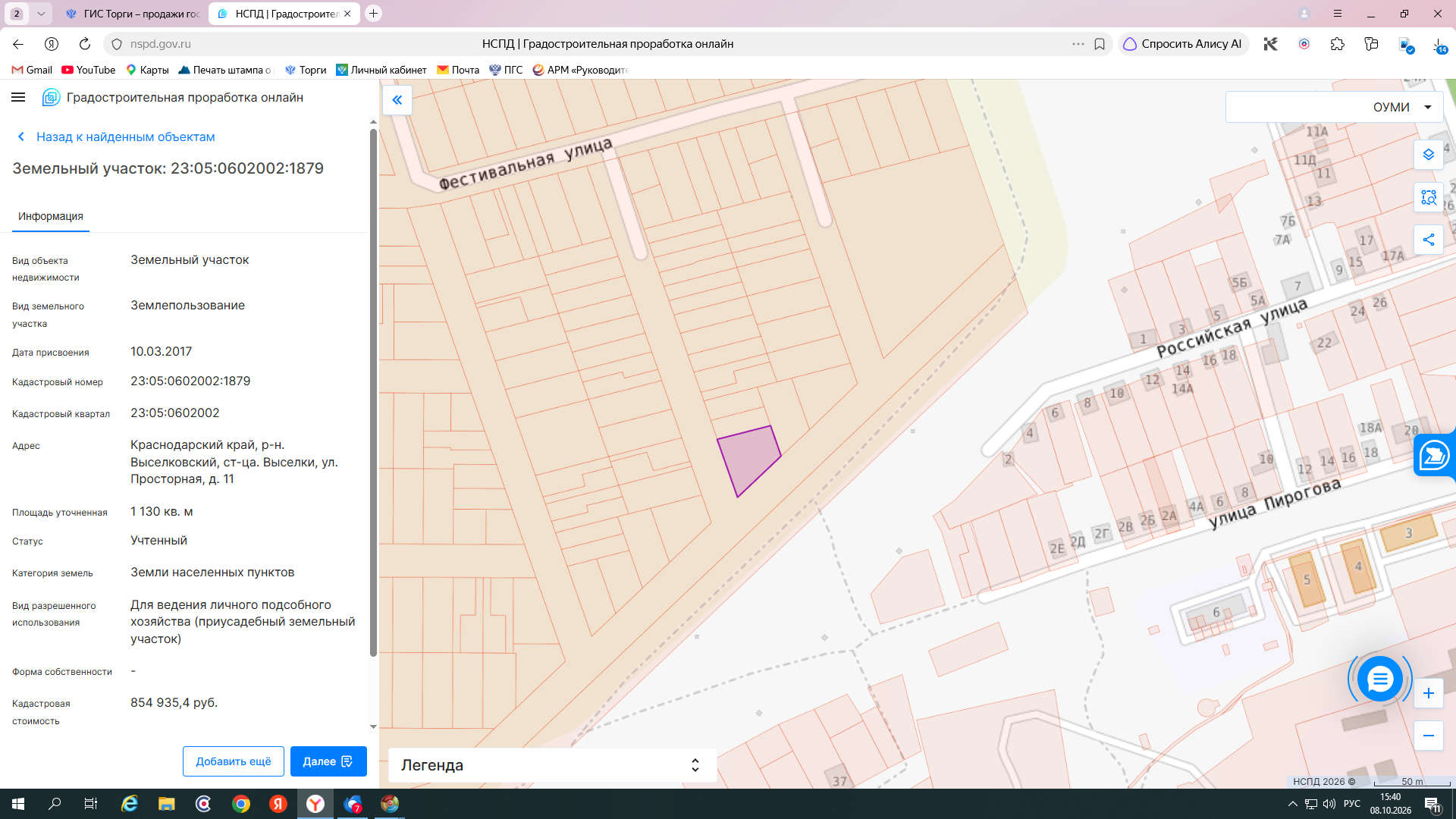Expand the ОУМИ dropdown

click(1334, 107)
